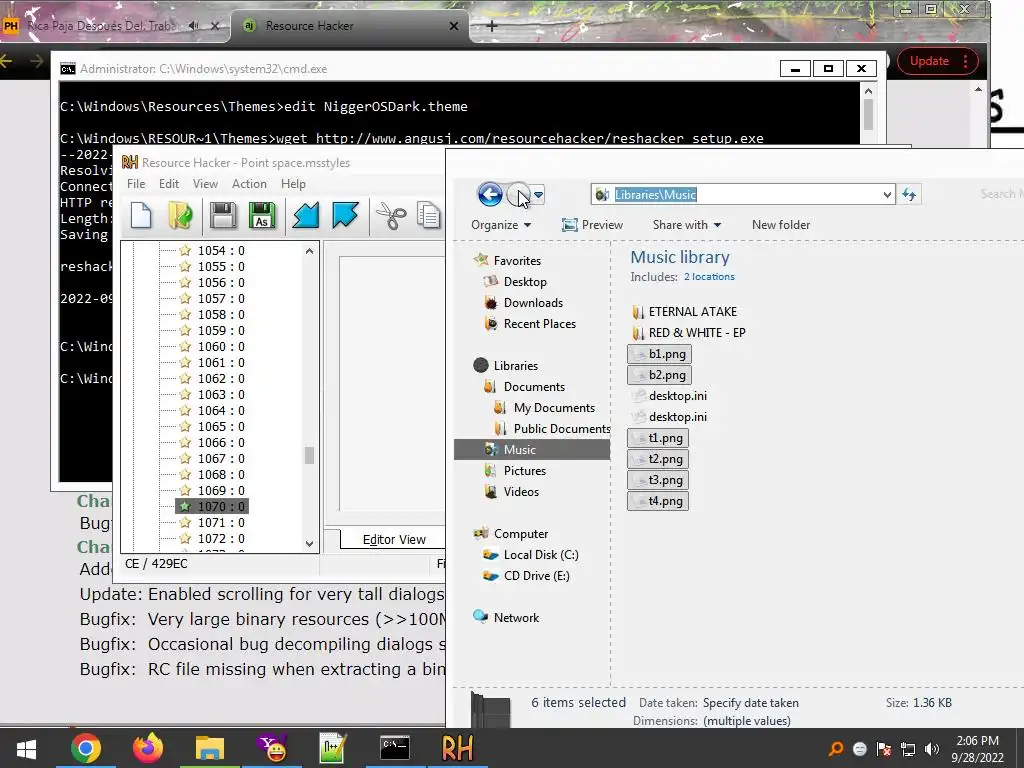The width and height of the screenshot is (1024, 768).
Task: Switch to Resource Hacker browser tab
Action: tap(349, 26)
